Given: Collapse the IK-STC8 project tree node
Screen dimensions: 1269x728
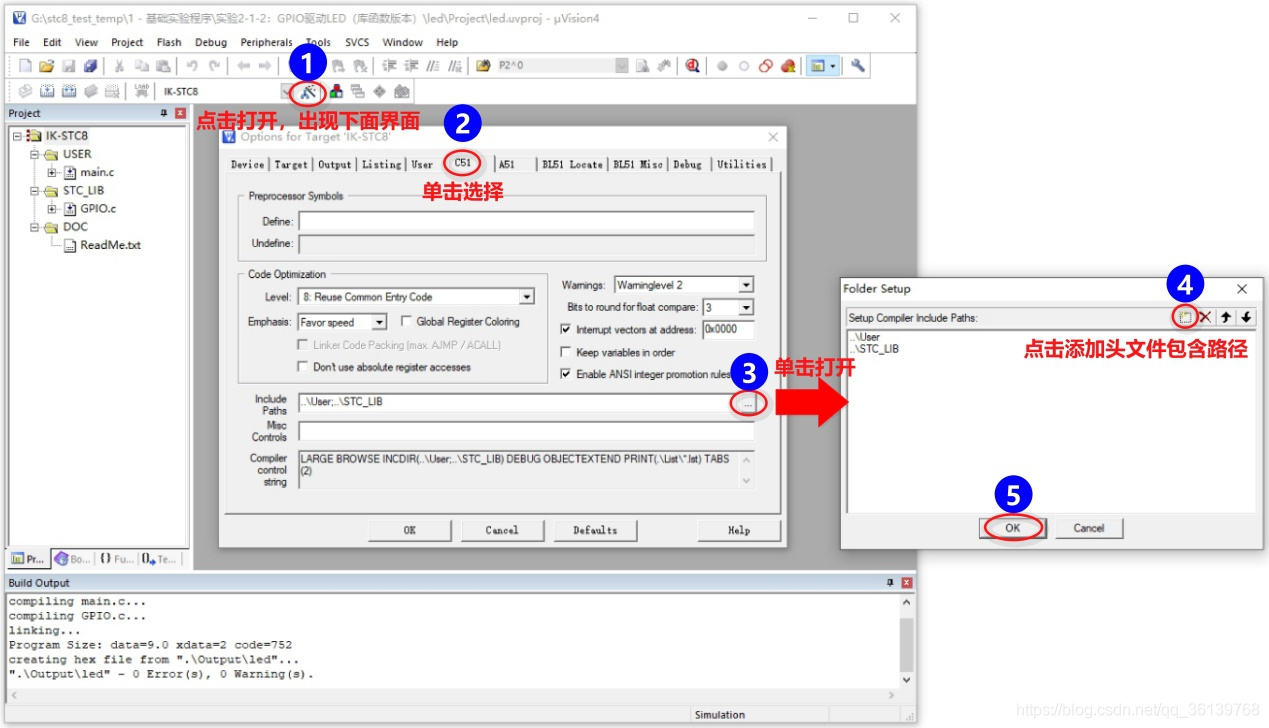Looking at the screenshot, I should coord(18,136).
